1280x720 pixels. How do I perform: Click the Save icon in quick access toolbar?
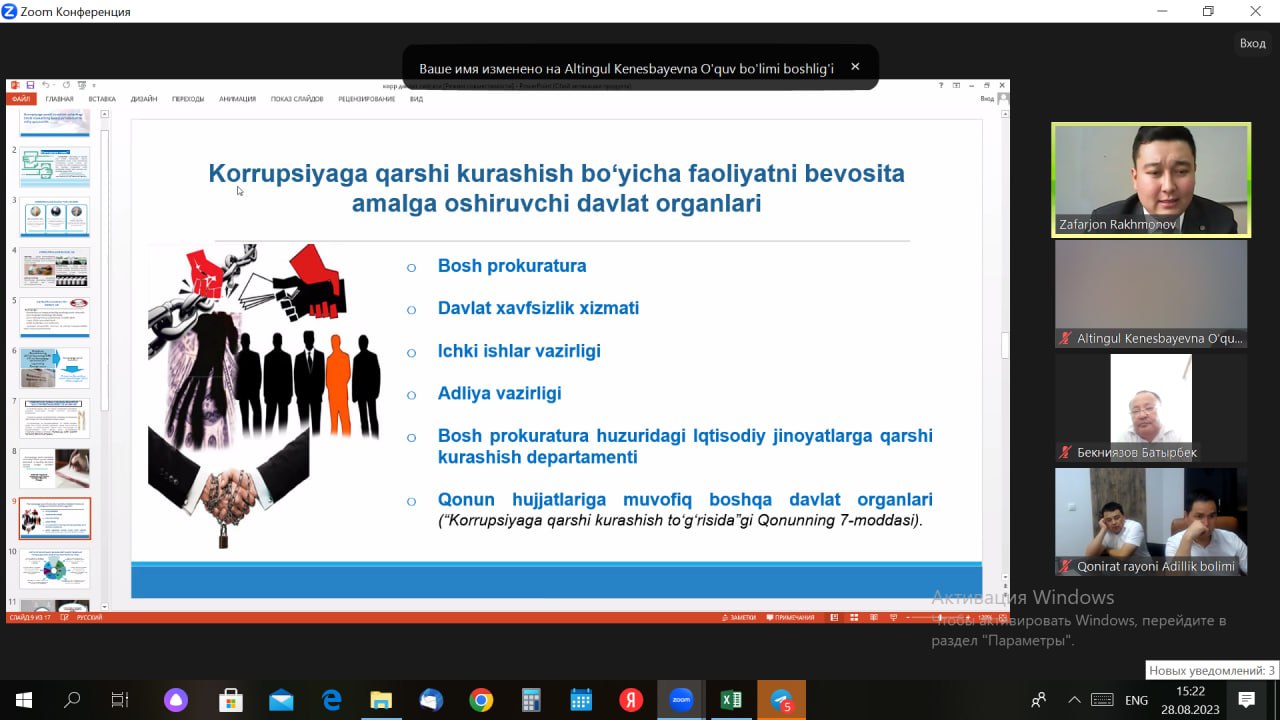coord(30,85)
